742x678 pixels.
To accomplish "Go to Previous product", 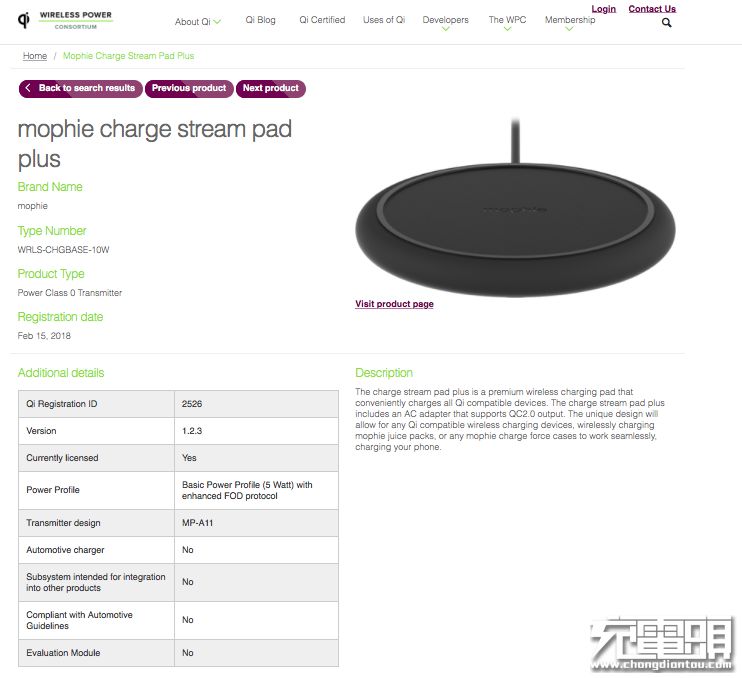I will pyautogui.click(x=189, y=88).
